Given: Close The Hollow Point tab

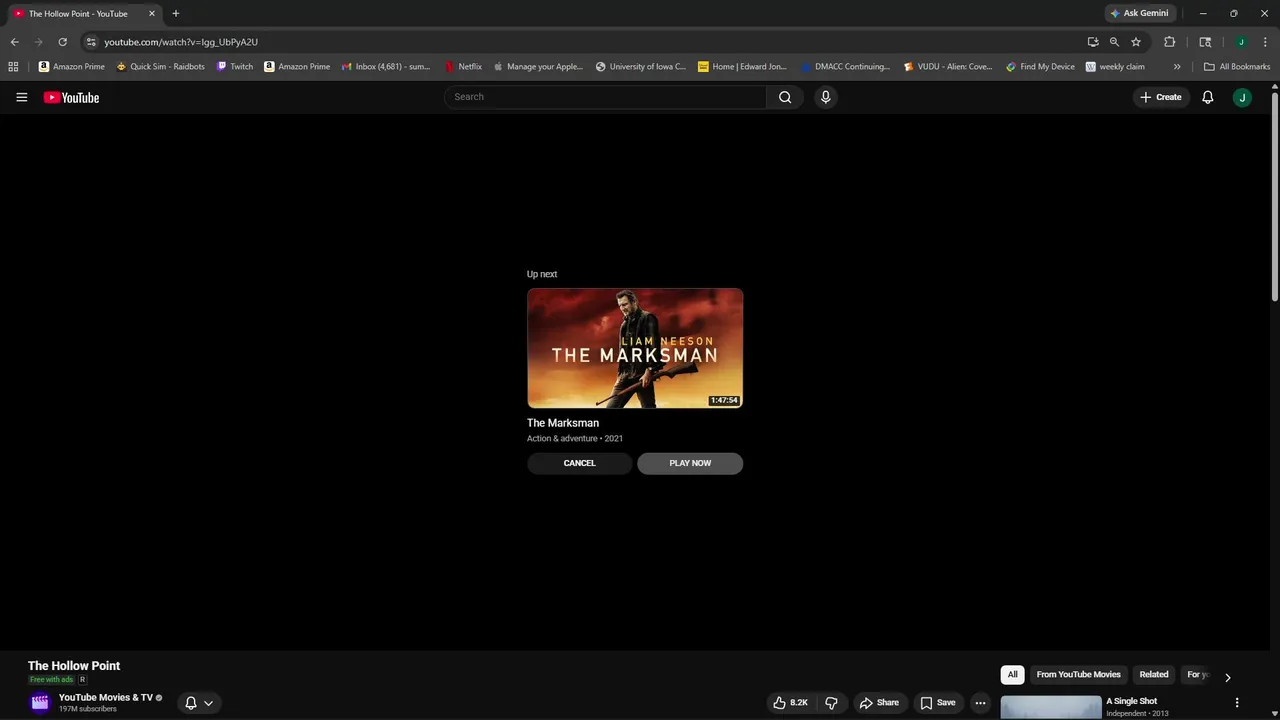Looking at the screenshot, I should pos(152,14).
